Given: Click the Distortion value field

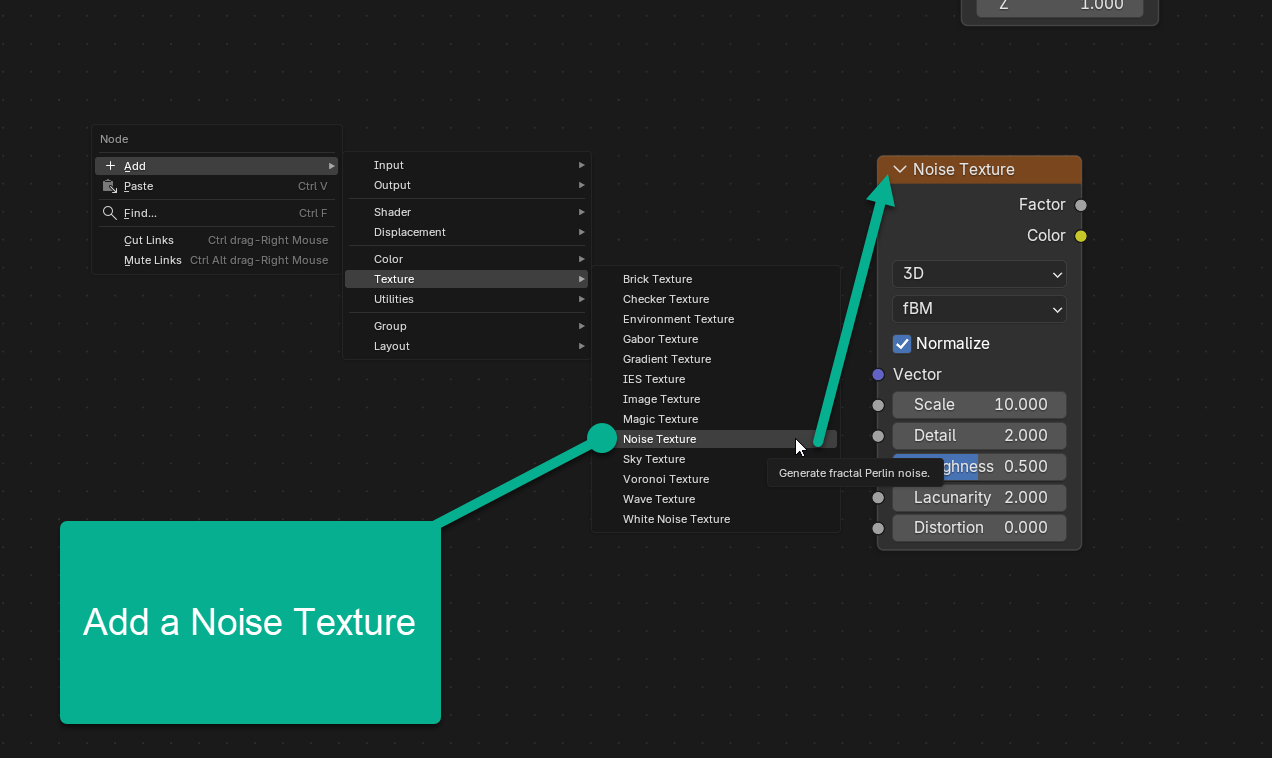Looking at the screenshot, I should 979,528.
